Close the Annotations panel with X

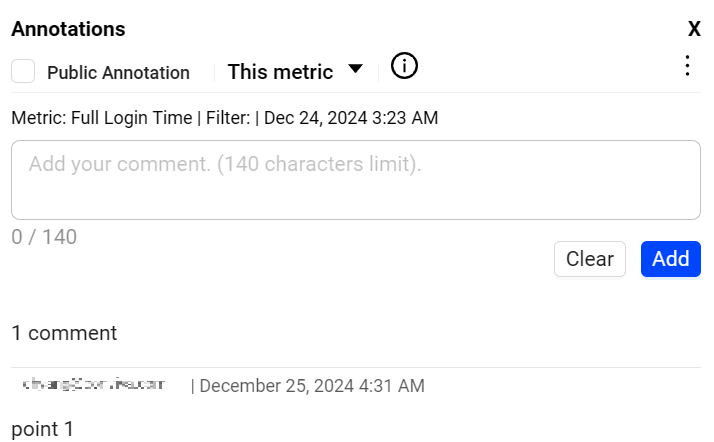694,30
